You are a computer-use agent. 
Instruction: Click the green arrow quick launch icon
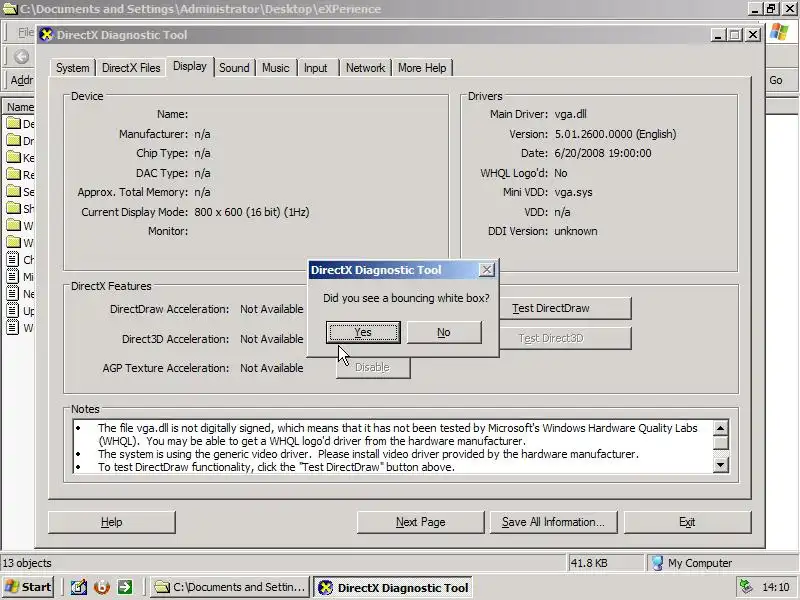tap(125, 587)
